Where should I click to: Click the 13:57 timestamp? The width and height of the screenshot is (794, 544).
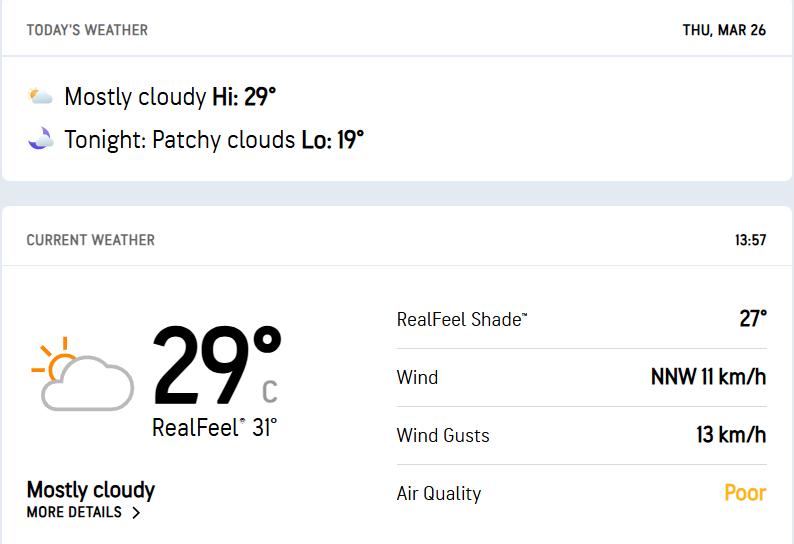750,240
